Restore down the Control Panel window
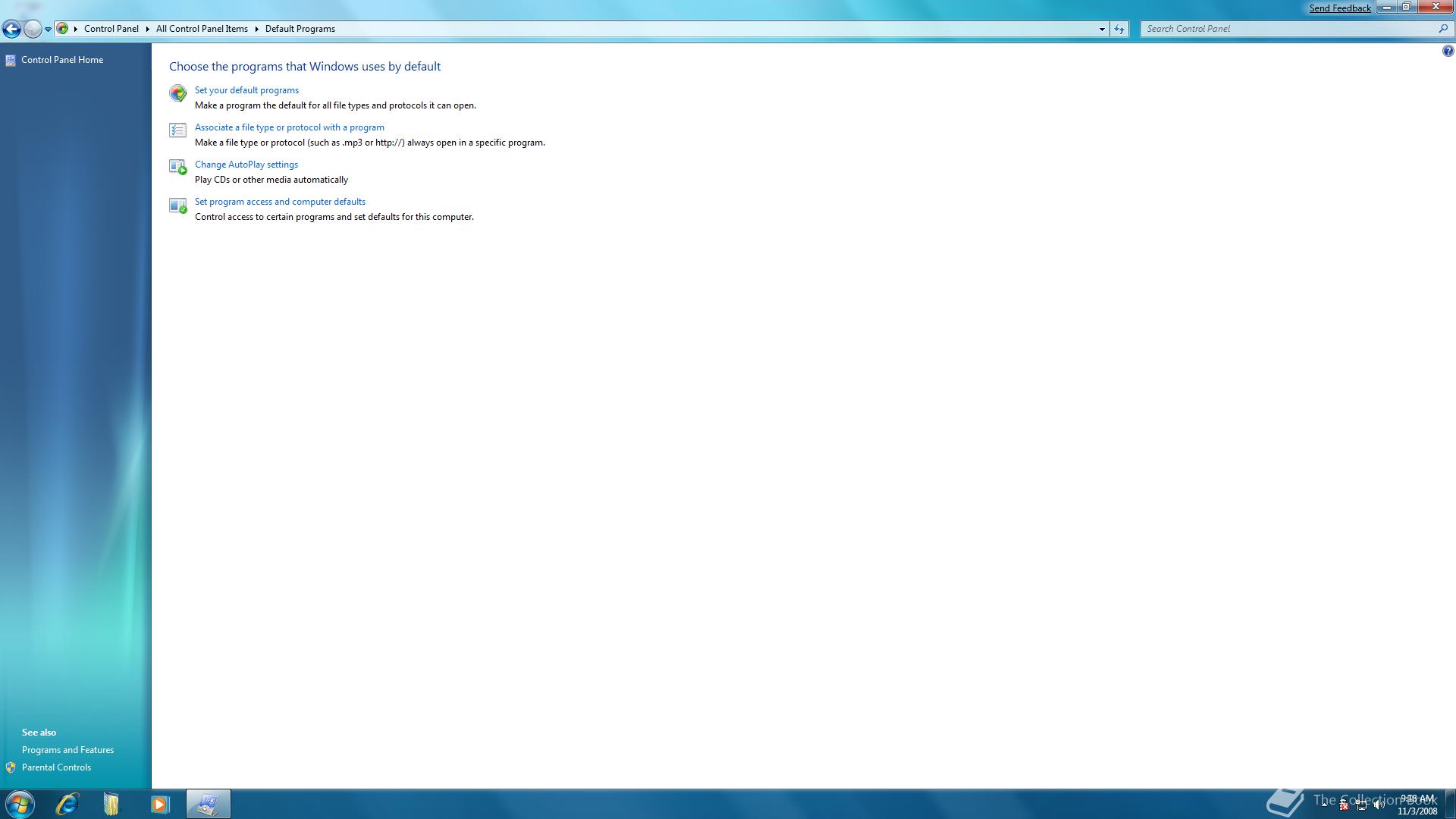This screenshot has width=1456, height=819. (1406, 7)
